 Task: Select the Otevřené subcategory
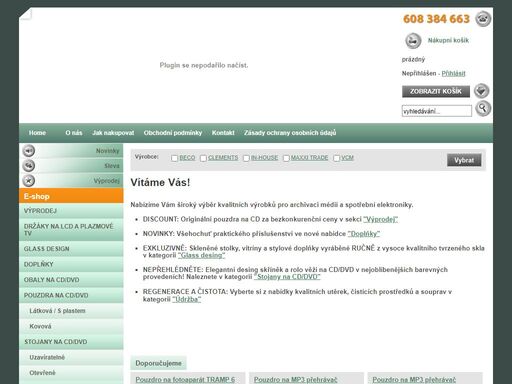pos(71,373)
